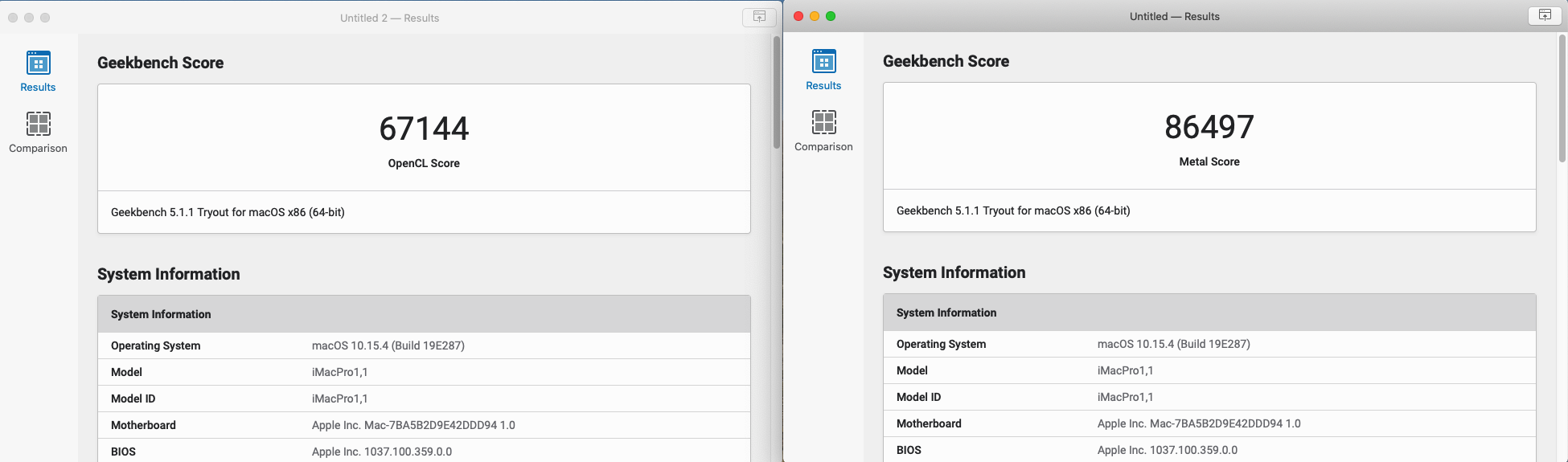Click System Information heading in Untitled 2 window
Image resolution: width=1568 pixels, height=462 pixels.
tap(168, 274)
